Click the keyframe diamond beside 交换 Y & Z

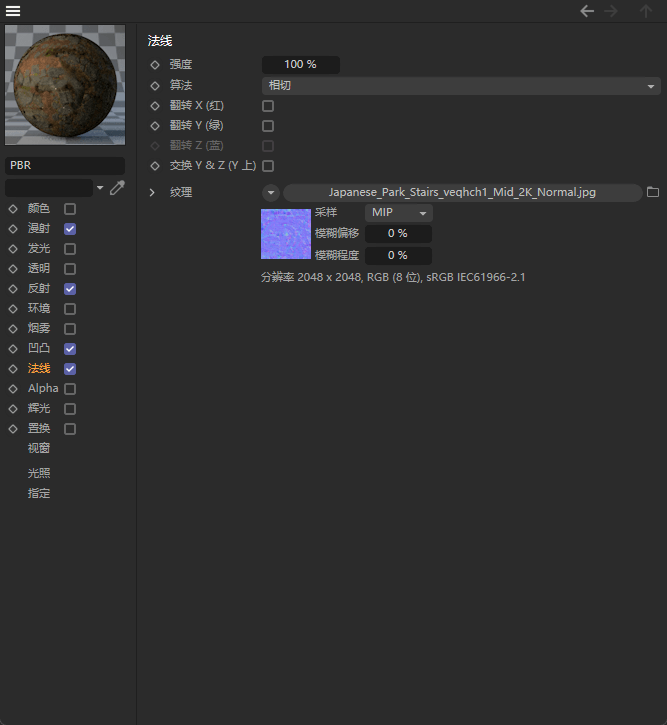click(x=155, y=166)
